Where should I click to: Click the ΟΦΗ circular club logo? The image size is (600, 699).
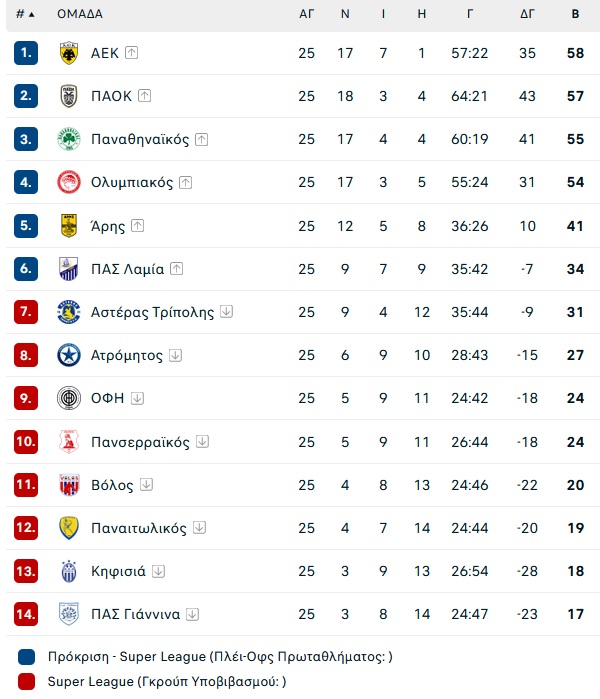point(69,398)
